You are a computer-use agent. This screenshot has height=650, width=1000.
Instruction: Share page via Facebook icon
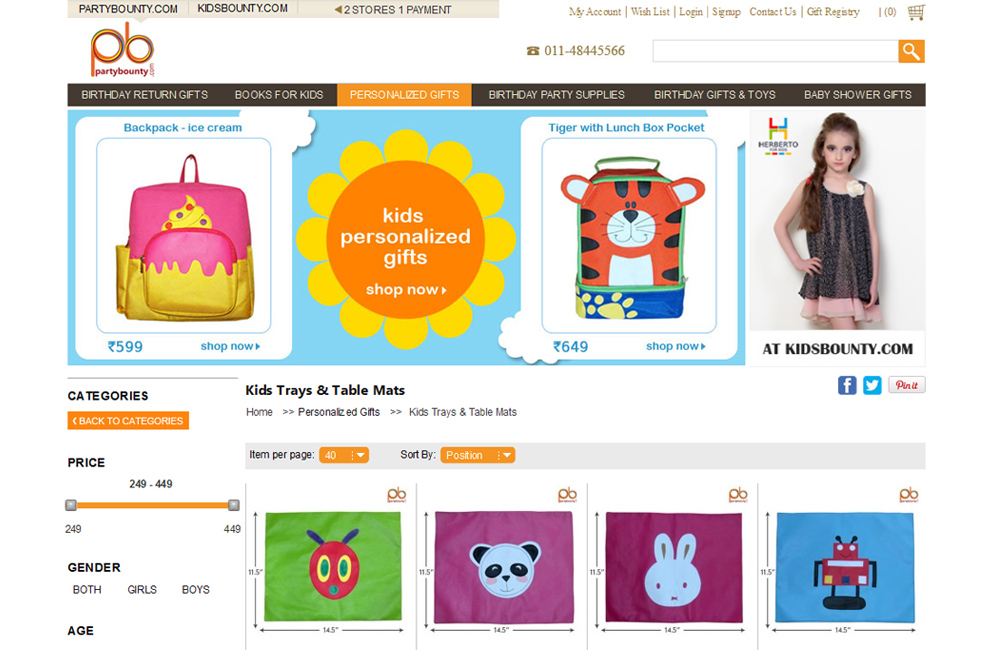point(847,385)
